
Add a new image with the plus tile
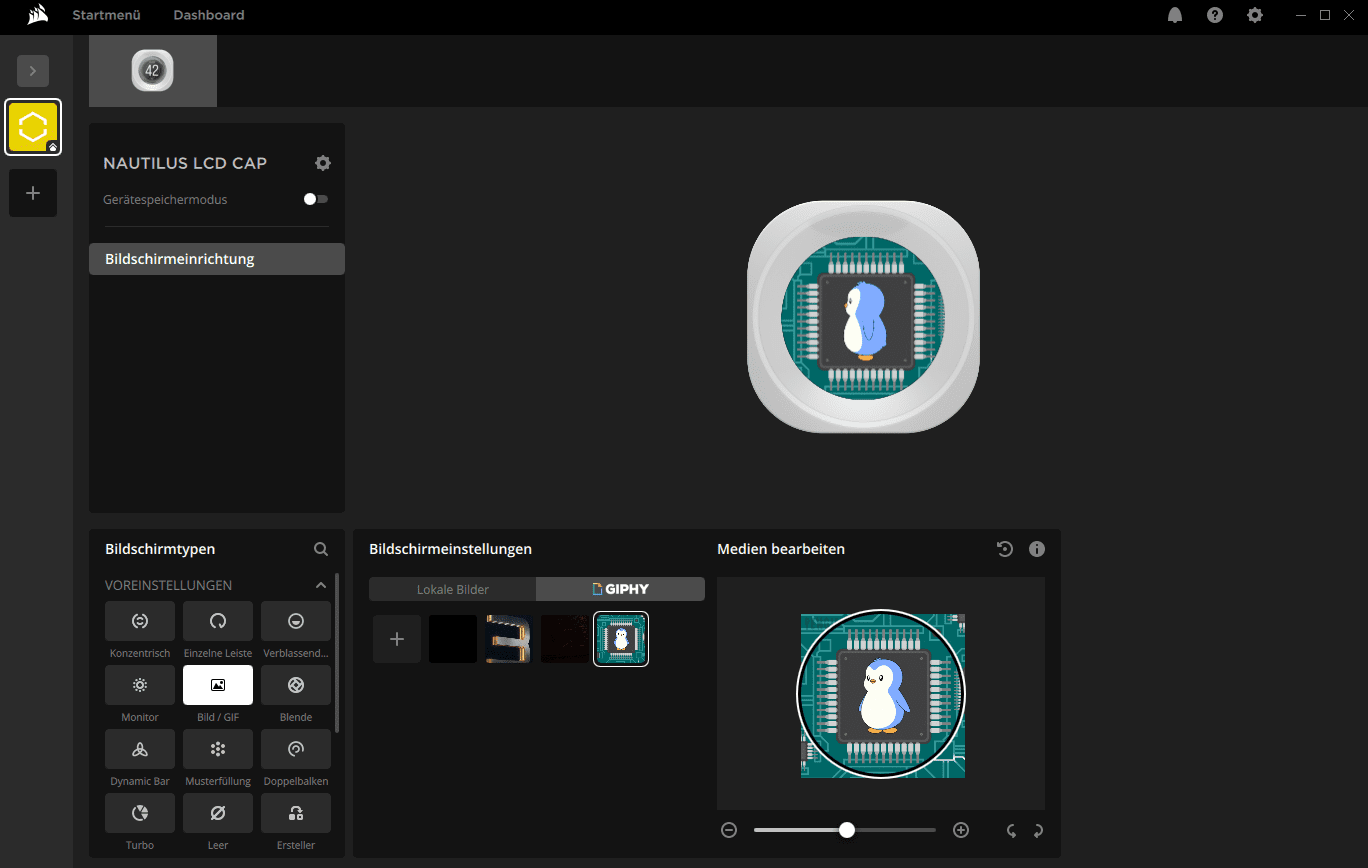(x=397, y=639)
